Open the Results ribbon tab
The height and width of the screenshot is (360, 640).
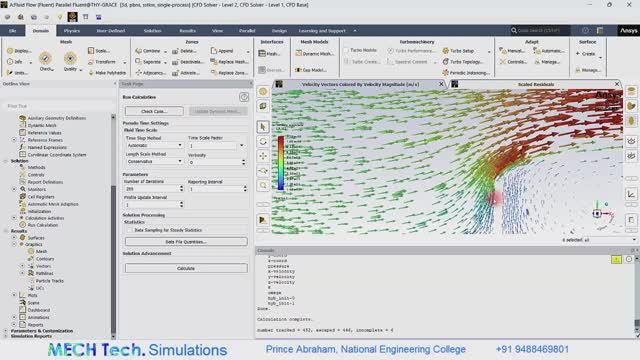pos(187,31)
